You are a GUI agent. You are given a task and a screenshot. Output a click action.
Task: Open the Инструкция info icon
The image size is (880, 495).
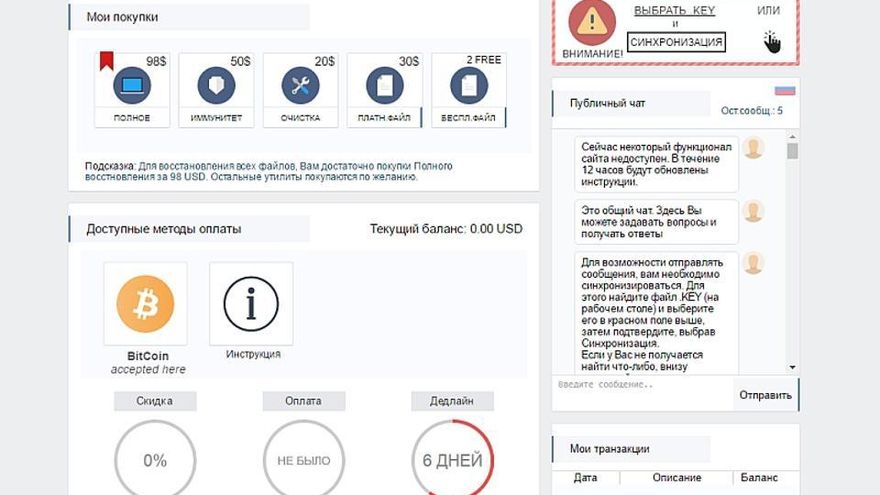pos(250,303)
